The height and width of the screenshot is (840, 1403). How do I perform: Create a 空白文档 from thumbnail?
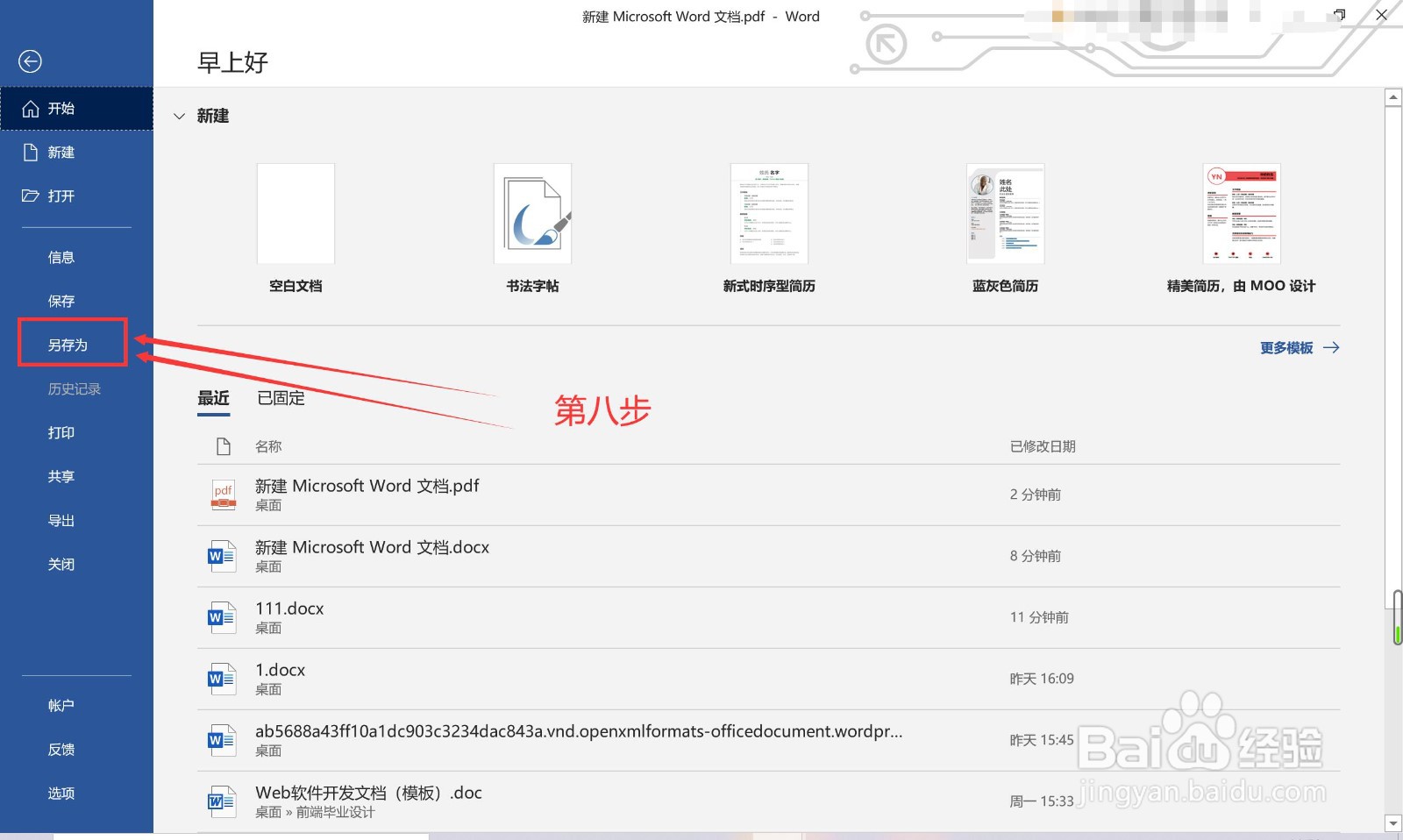click(x=296, y=213)
